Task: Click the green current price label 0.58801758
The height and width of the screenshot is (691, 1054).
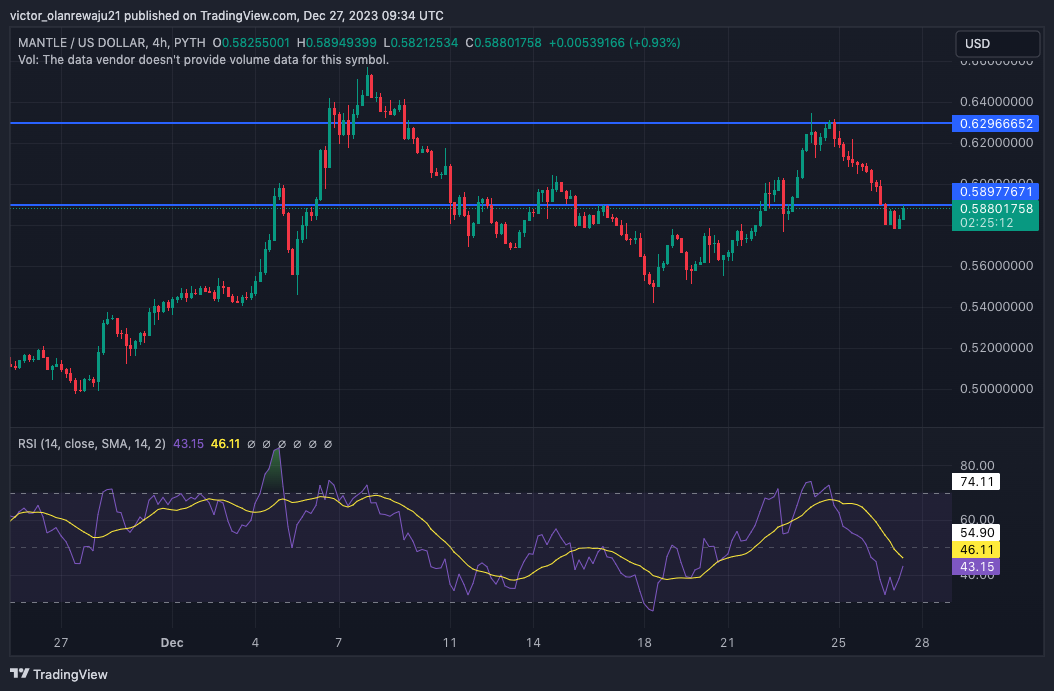Action: tap(996, 208)
